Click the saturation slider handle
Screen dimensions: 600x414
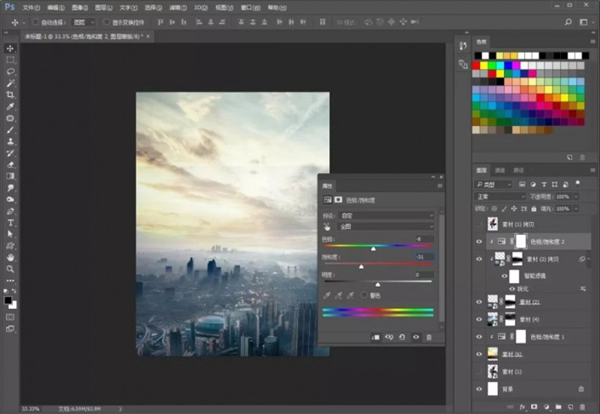pyautogui.click(x=361, y=268)
